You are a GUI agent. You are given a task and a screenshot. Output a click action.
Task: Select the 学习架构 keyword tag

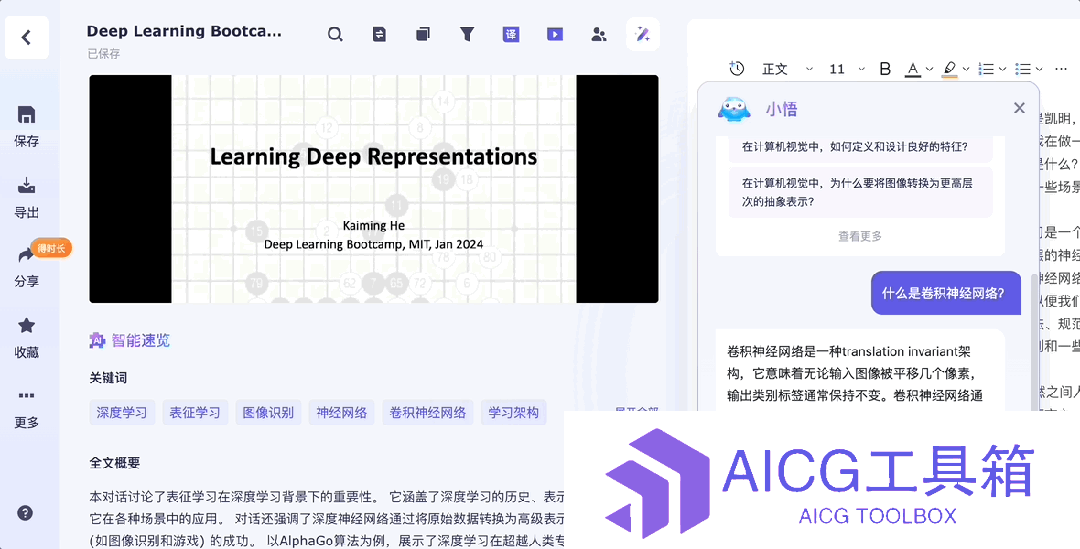pos(514,413)
